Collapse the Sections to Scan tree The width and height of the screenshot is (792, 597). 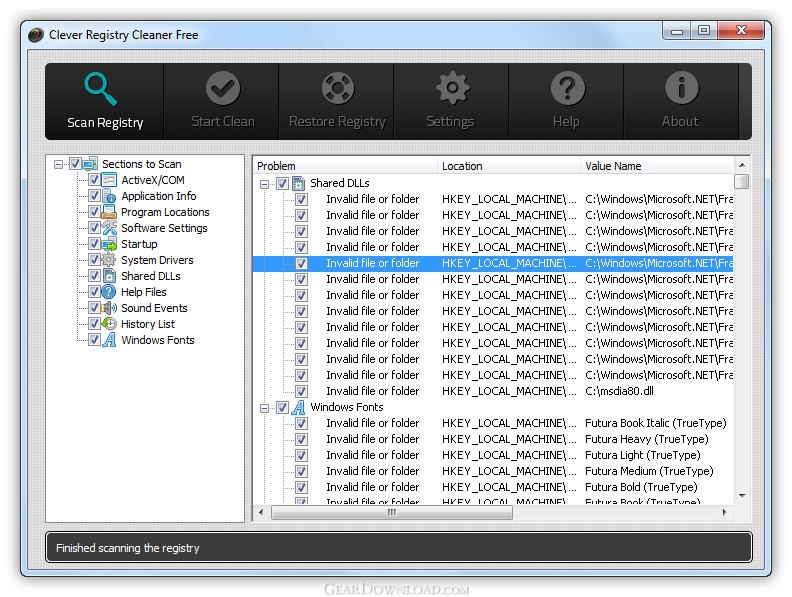(59, 164)
